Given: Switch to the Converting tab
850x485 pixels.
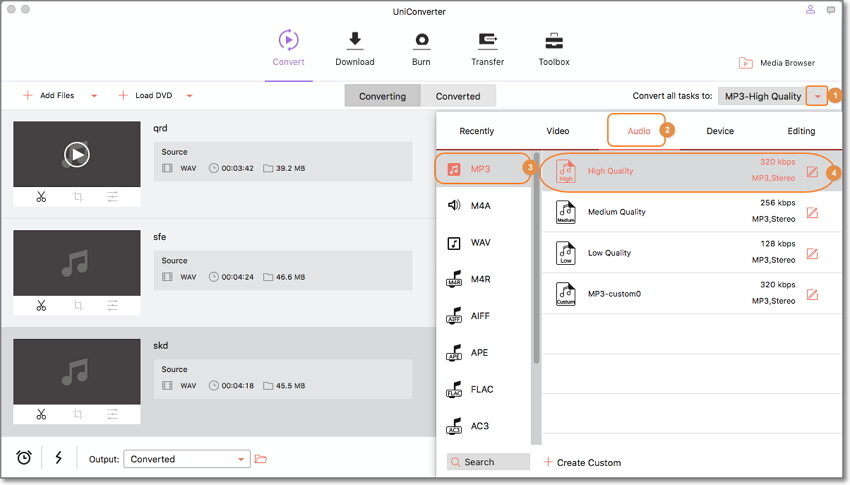Looking at the screenshot, I should click(382, 96).
